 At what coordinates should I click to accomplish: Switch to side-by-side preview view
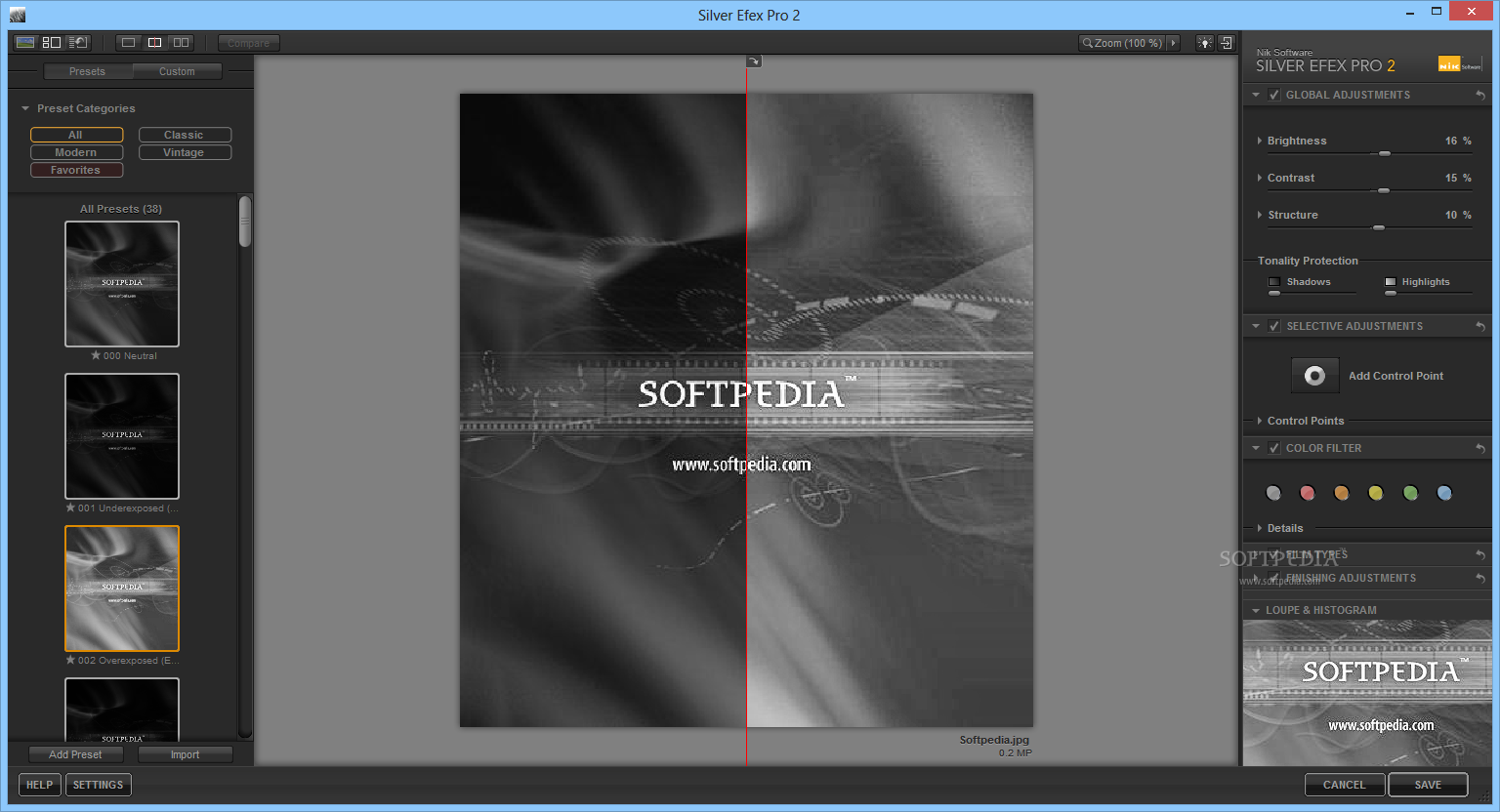[x=181, y=43]
